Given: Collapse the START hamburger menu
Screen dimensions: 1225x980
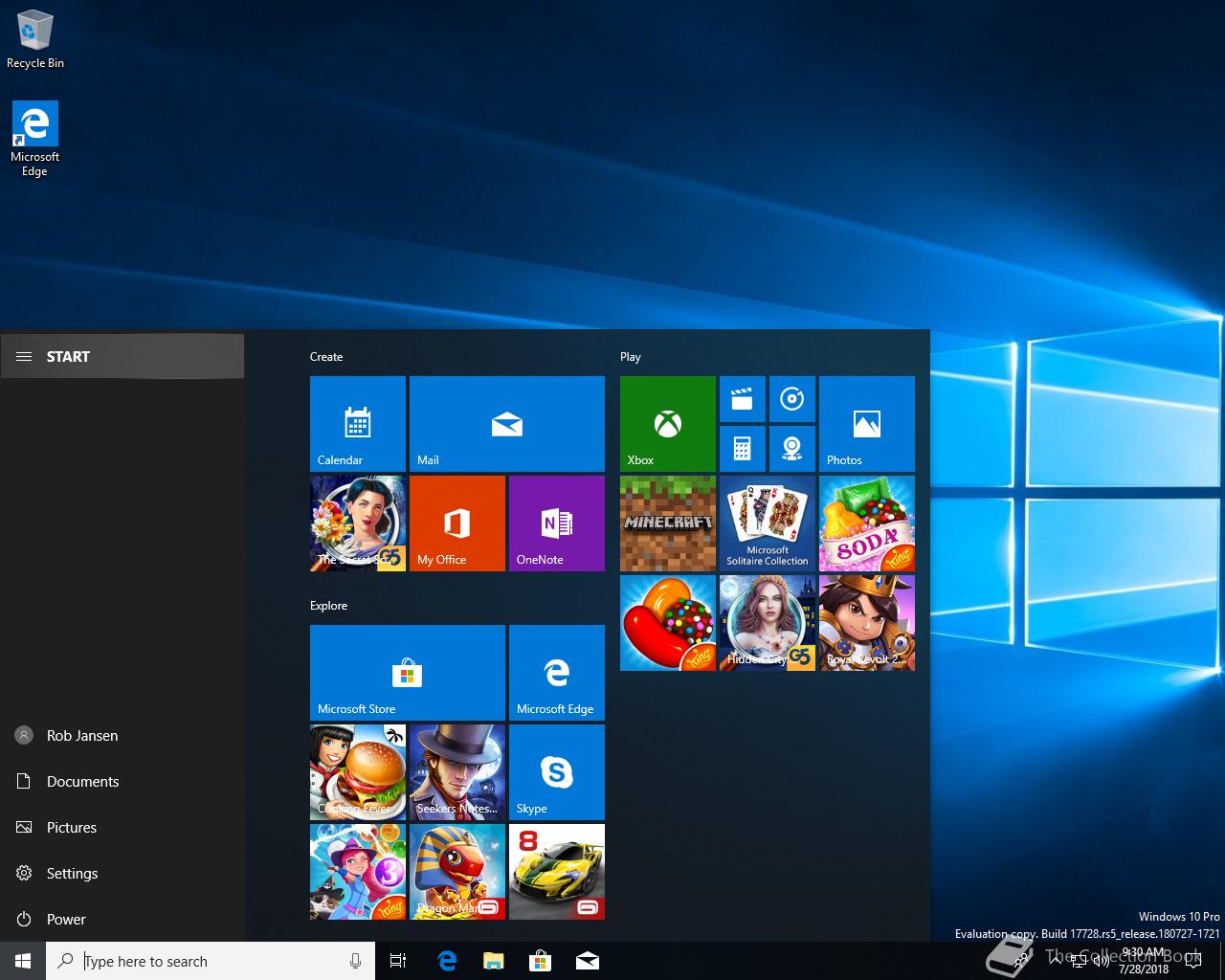Looking at the screenshot, I should pos(122,356).
